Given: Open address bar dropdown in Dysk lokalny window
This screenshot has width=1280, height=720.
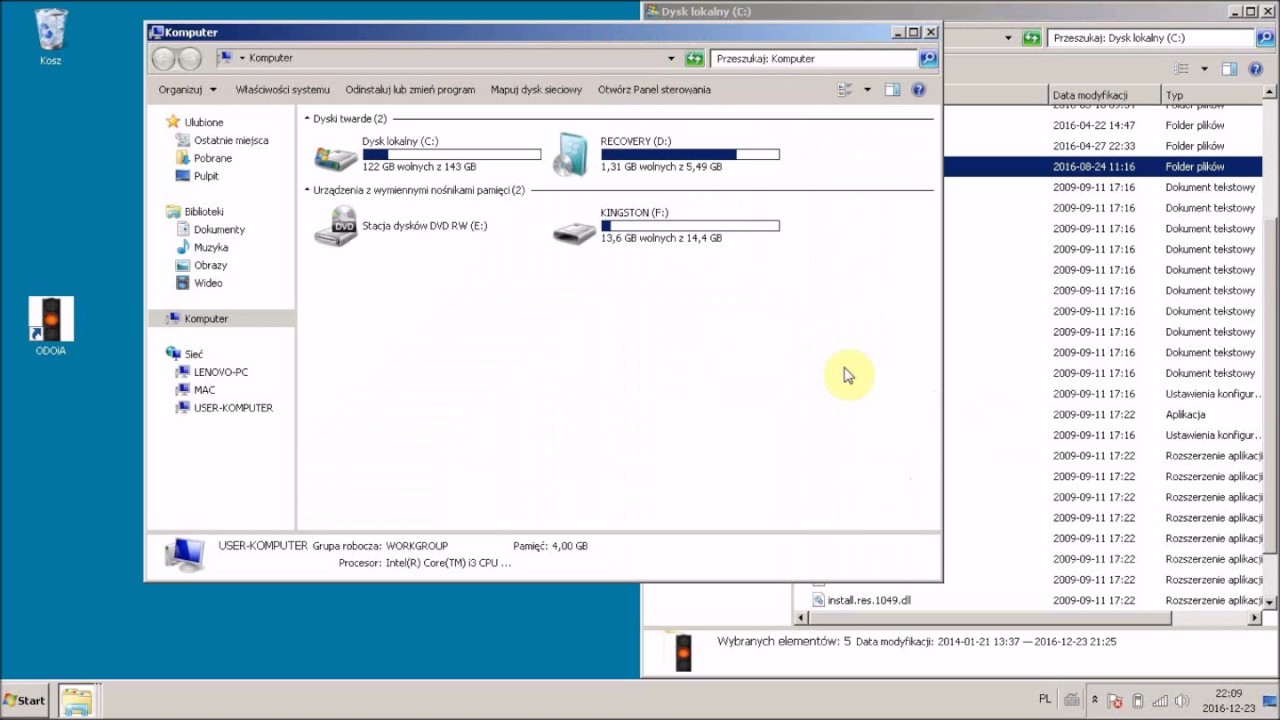Looking at the screenshot, I should (x=1008, y=38).
